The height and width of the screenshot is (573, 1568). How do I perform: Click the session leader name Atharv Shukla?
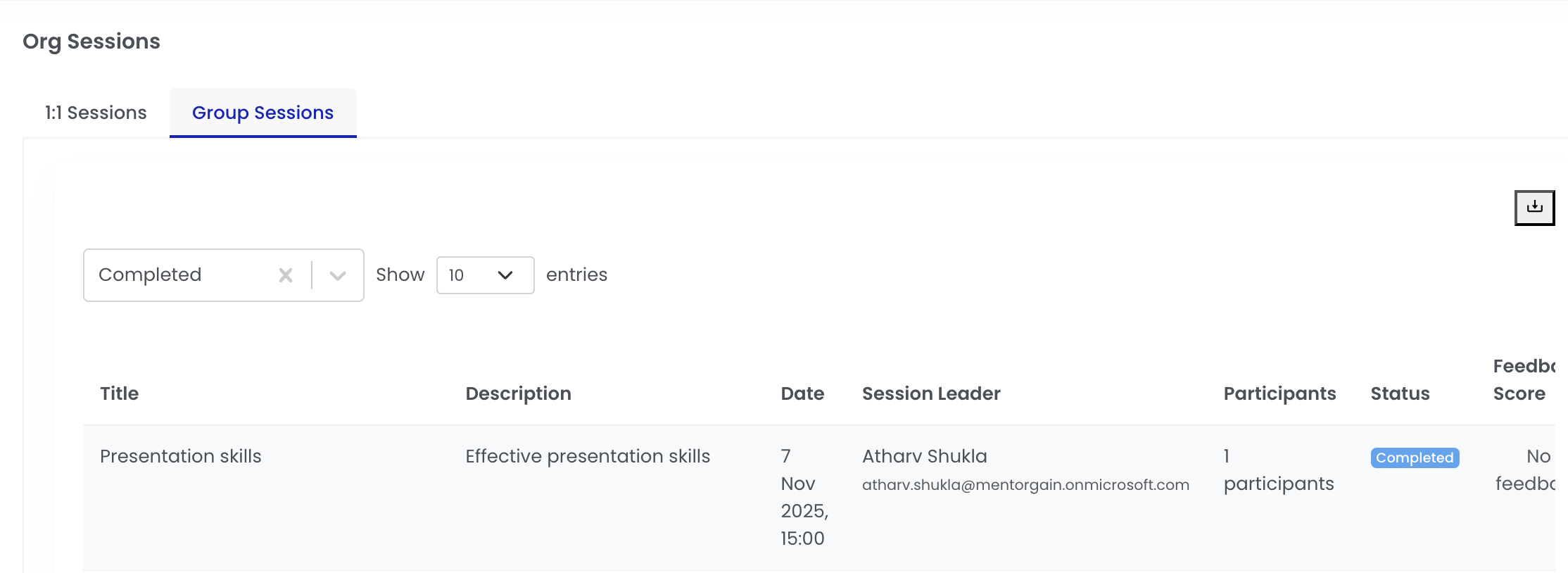[x=924, y=456]
